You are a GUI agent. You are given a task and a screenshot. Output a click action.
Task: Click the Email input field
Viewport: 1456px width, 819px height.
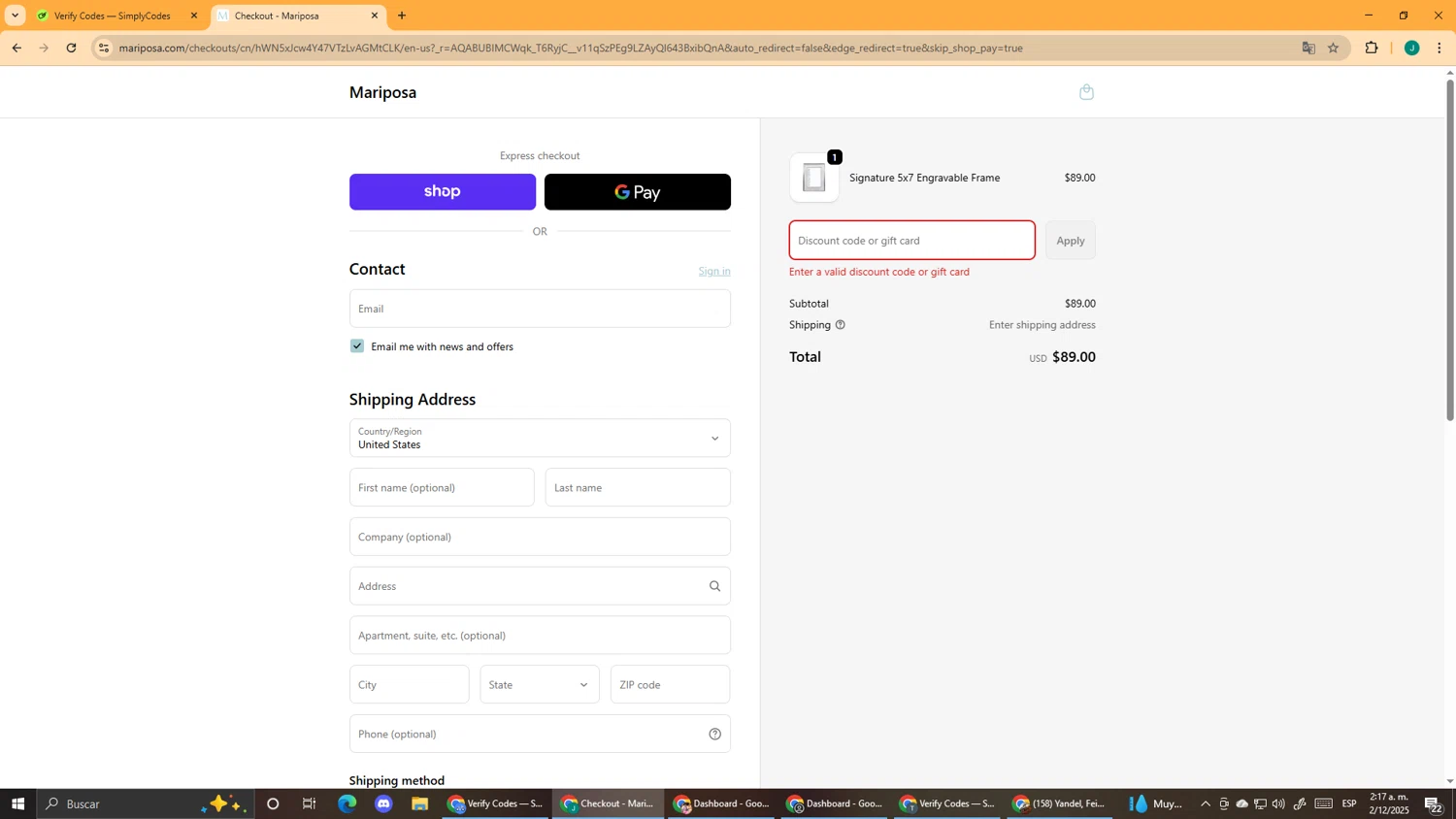[x=540, y=309]
